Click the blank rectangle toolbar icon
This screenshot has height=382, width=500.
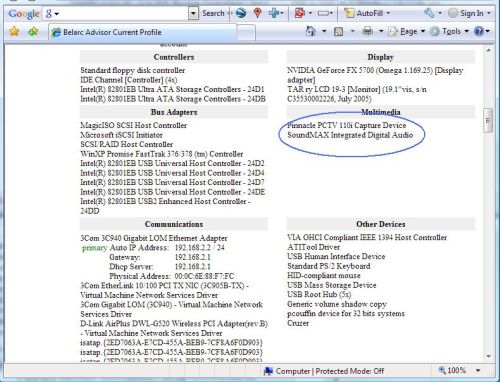323,13
